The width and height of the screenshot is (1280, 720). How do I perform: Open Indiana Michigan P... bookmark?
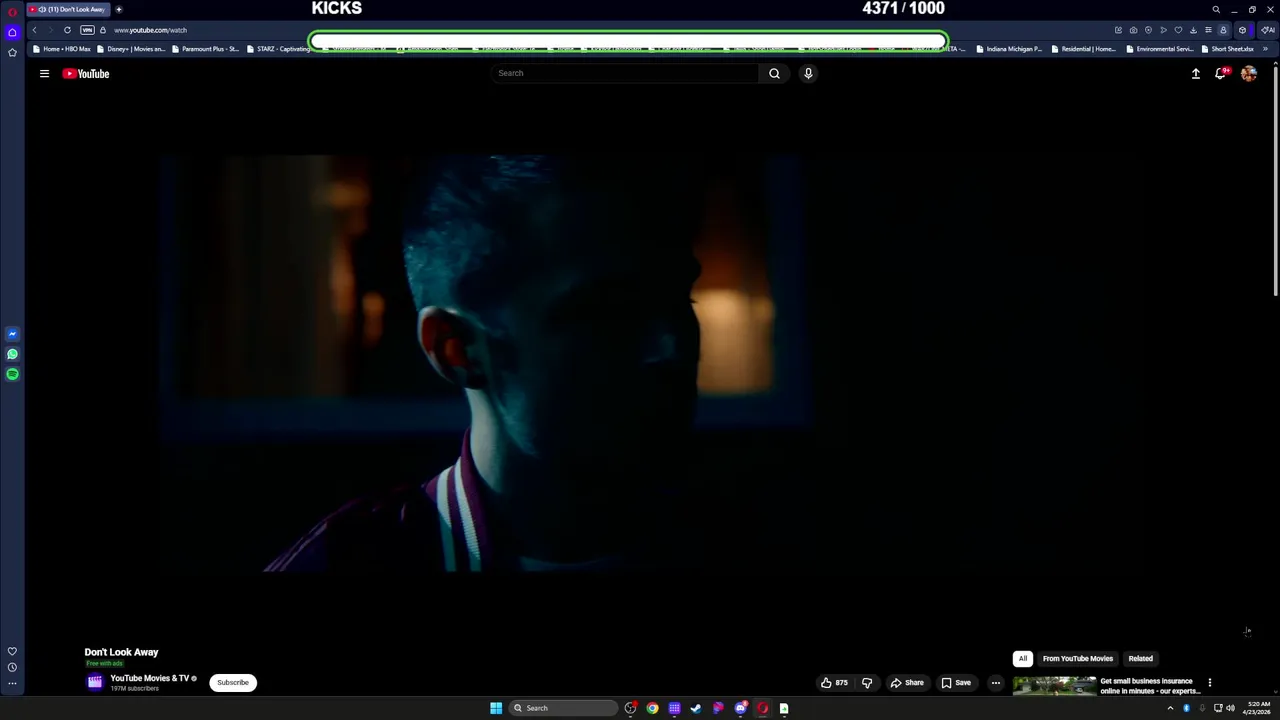point(1009,49)
